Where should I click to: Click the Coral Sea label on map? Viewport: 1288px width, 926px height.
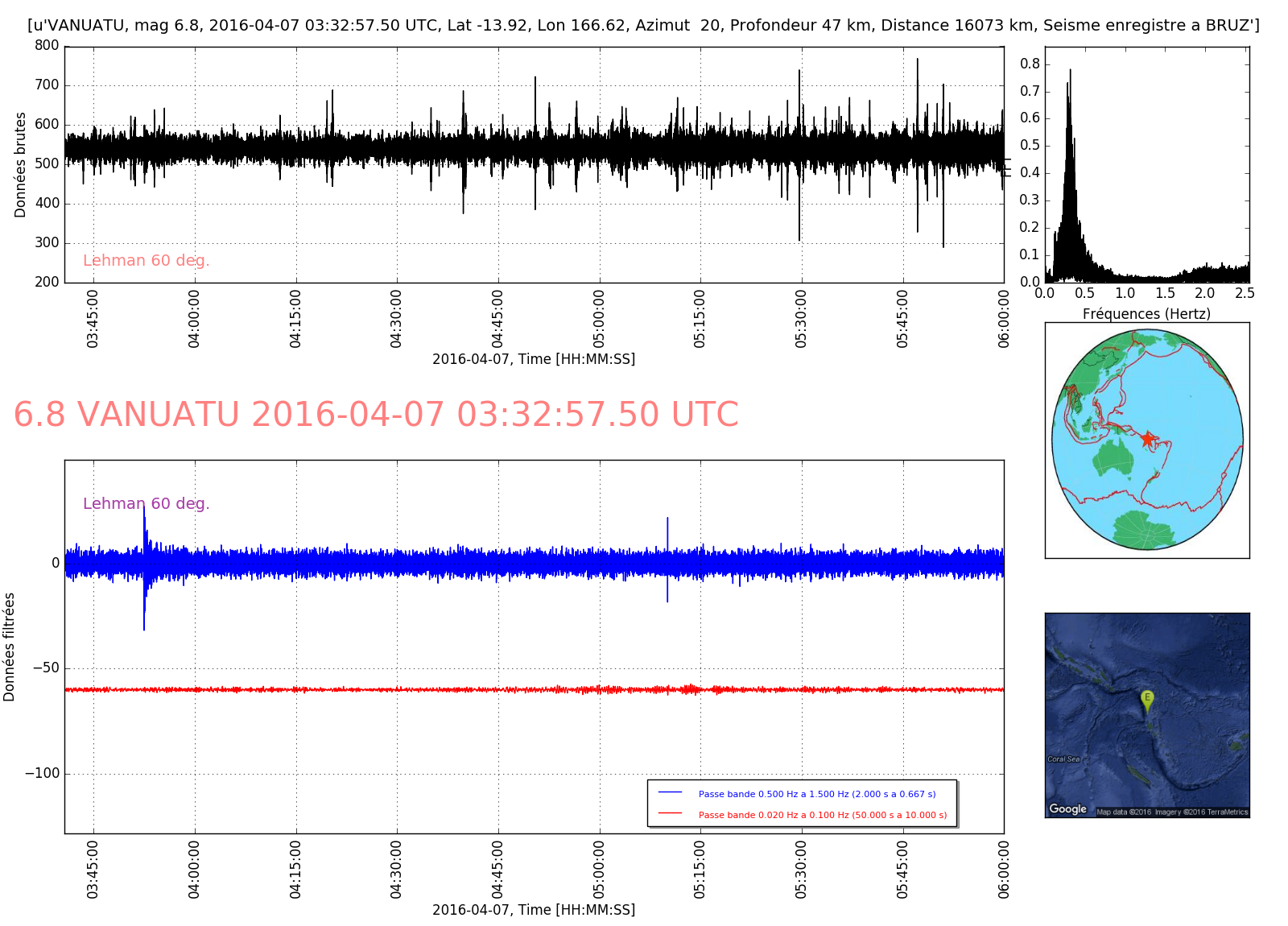(x=1063, y=759)
